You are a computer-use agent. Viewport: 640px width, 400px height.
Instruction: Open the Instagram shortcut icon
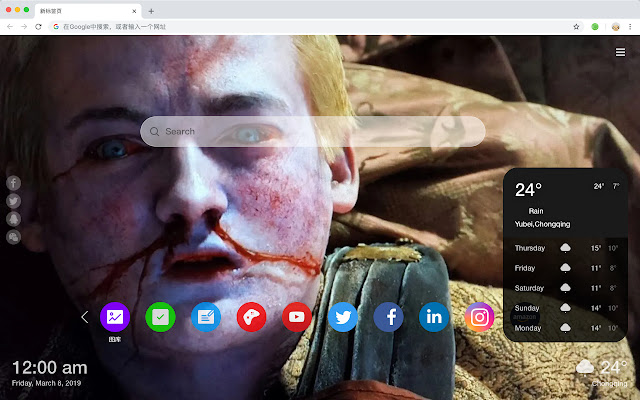click(479, 317)
